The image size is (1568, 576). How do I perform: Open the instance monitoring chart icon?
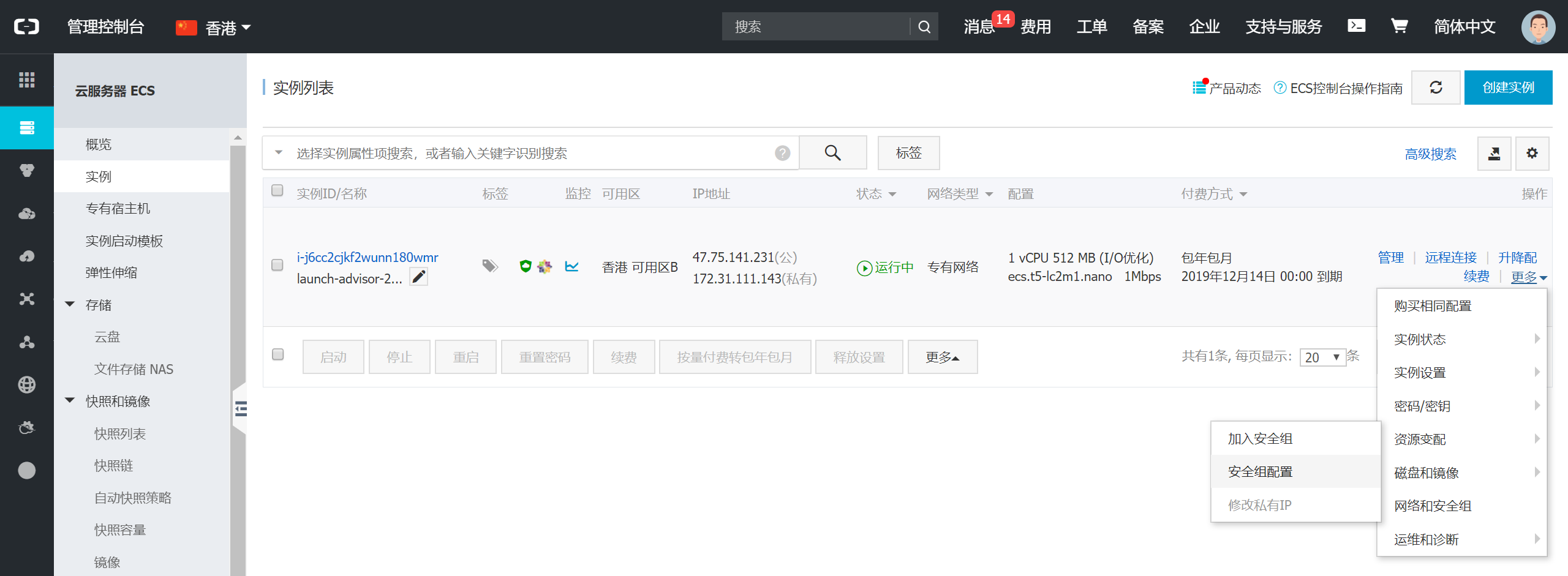571,266
